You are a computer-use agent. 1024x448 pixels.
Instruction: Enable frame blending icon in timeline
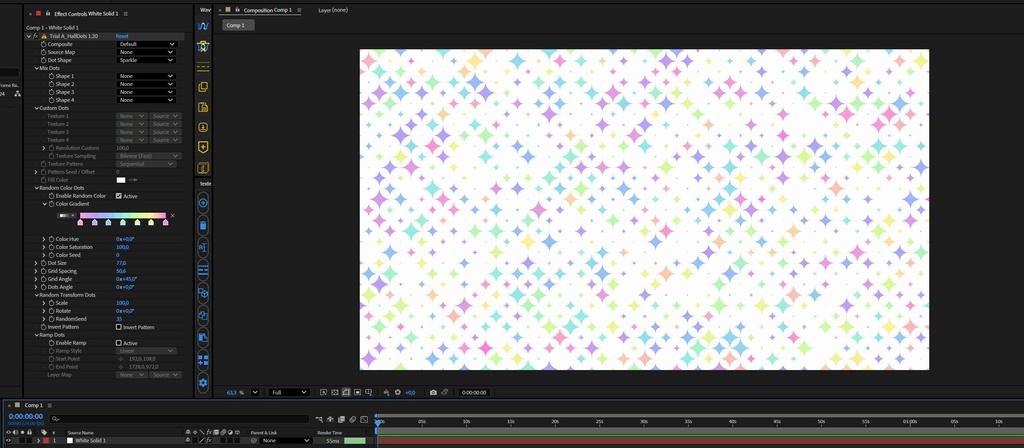click(342, 419)
